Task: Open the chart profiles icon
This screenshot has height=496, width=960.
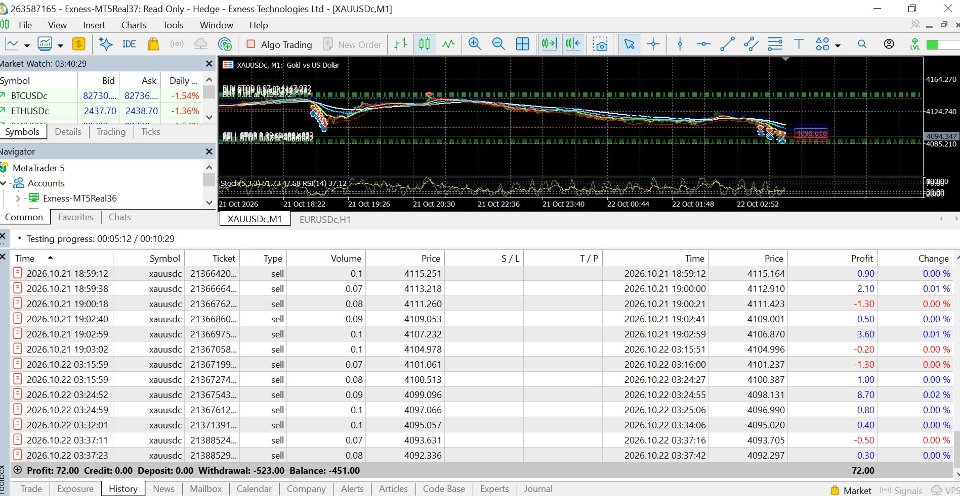Action: (x=45, y=44)
